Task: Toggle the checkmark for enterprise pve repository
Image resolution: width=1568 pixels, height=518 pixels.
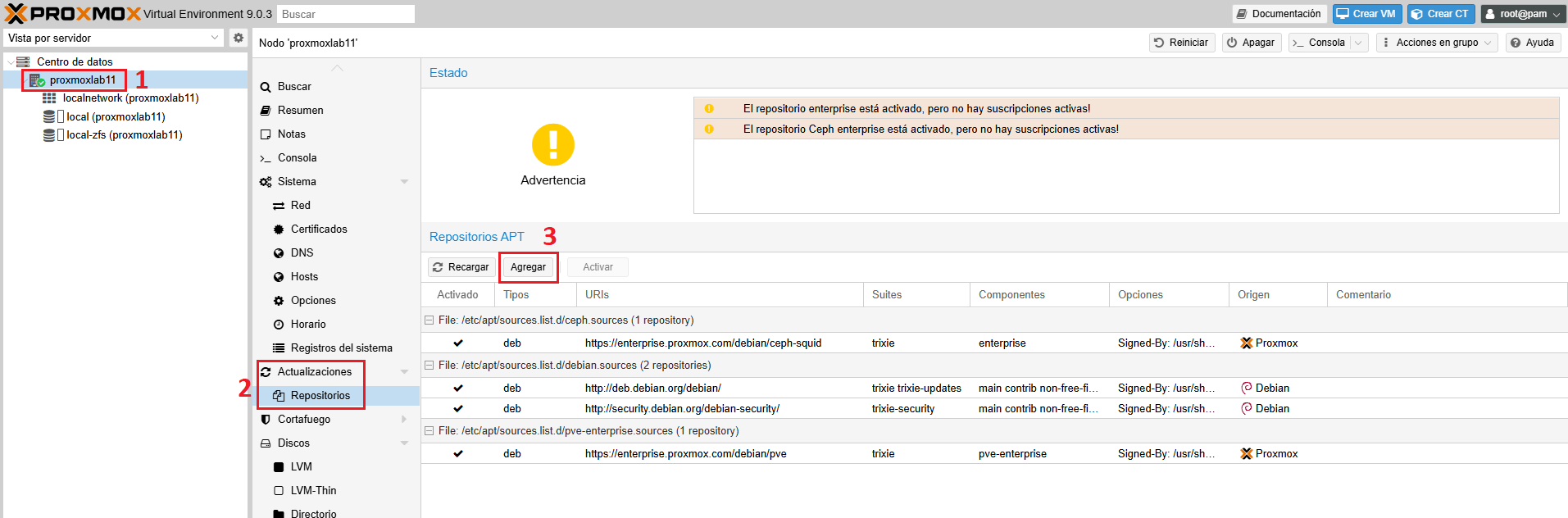Action: [x=458, y=454]
